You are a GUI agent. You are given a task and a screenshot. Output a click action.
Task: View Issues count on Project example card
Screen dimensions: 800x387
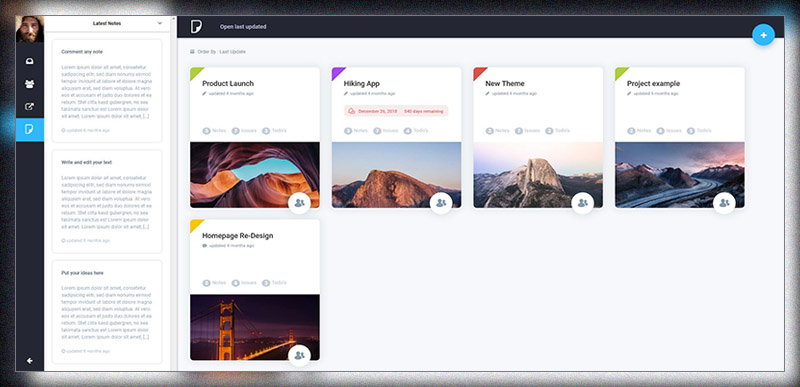pyautogui.click(x=669, y=131)
